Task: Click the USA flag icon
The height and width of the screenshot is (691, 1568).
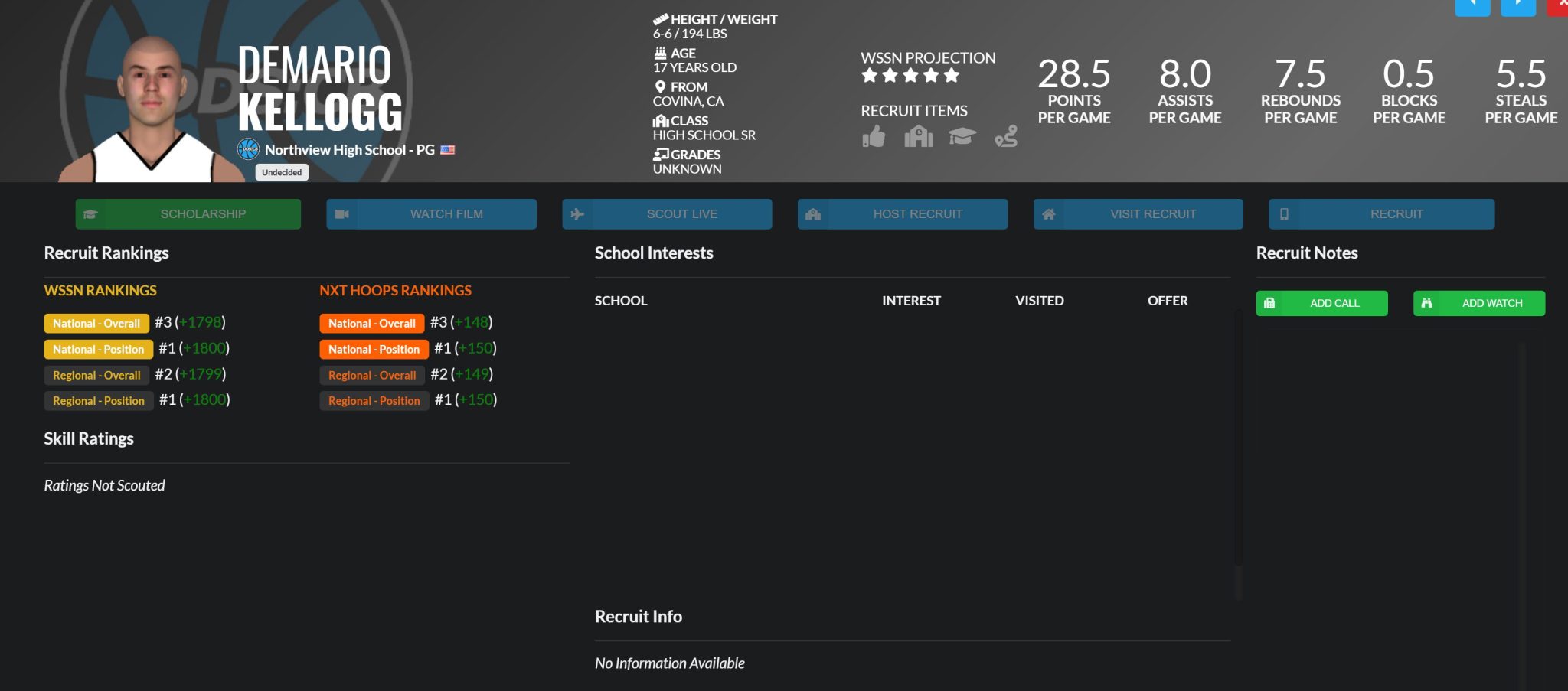Action: tap(448, 150)
